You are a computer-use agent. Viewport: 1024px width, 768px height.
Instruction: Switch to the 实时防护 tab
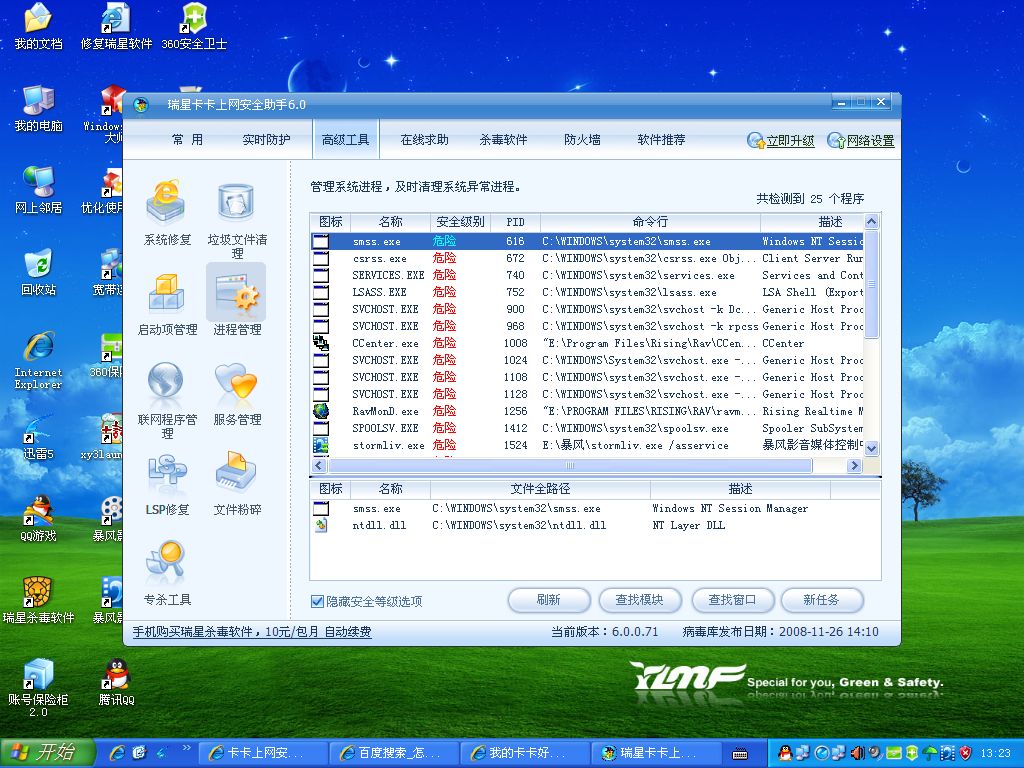(266, 140)
